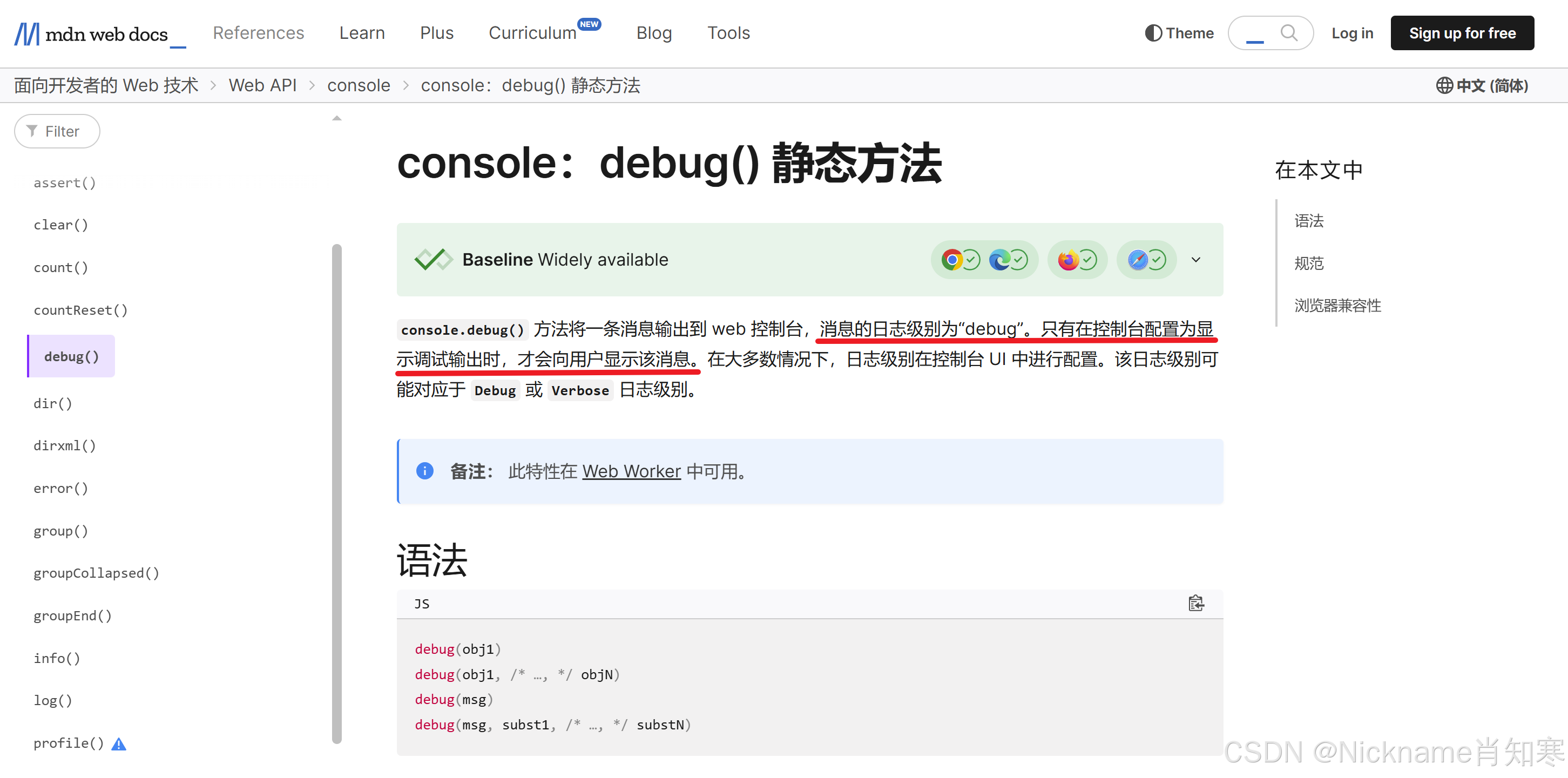Screen dimensions: 1568x778
Task: Follow the Web Worker link
Action: (x=631, y=471)
